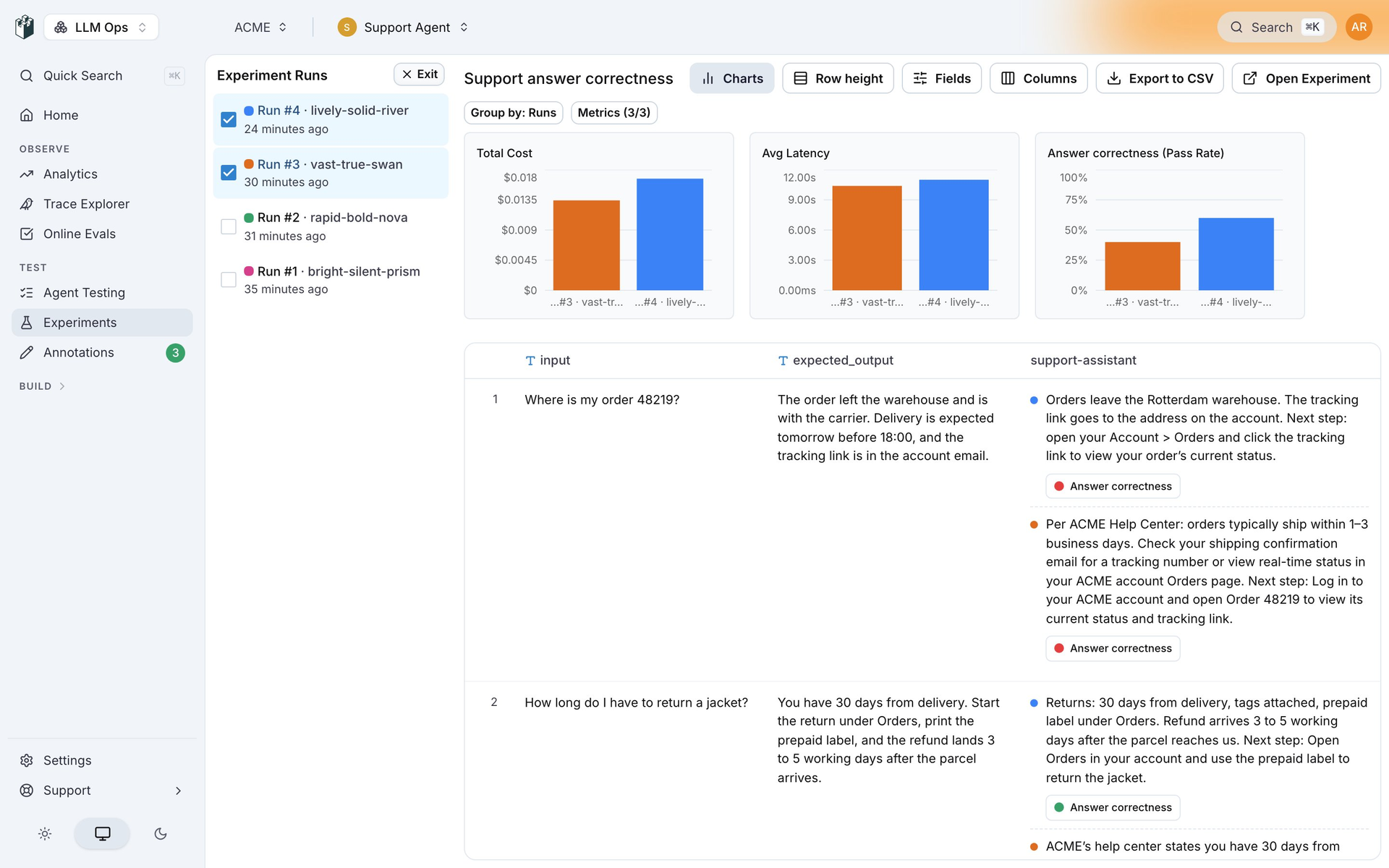Open the LLM Ops workspace dropdown
The image size is (1389, 868).
[101, 27]
